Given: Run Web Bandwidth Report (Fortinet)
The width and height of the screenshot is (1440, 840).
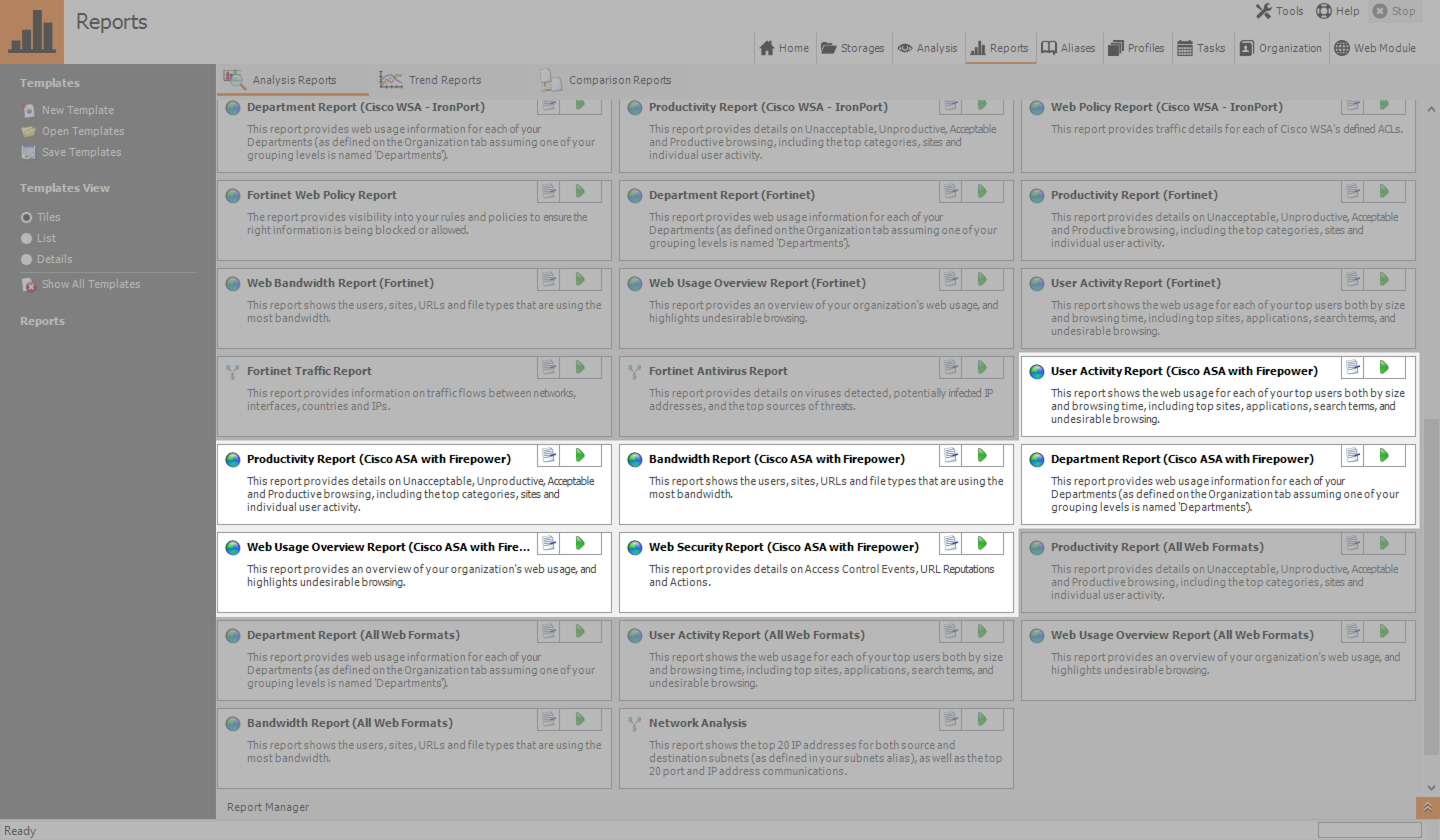Looking at the screenshot, I should coord(580,279).
